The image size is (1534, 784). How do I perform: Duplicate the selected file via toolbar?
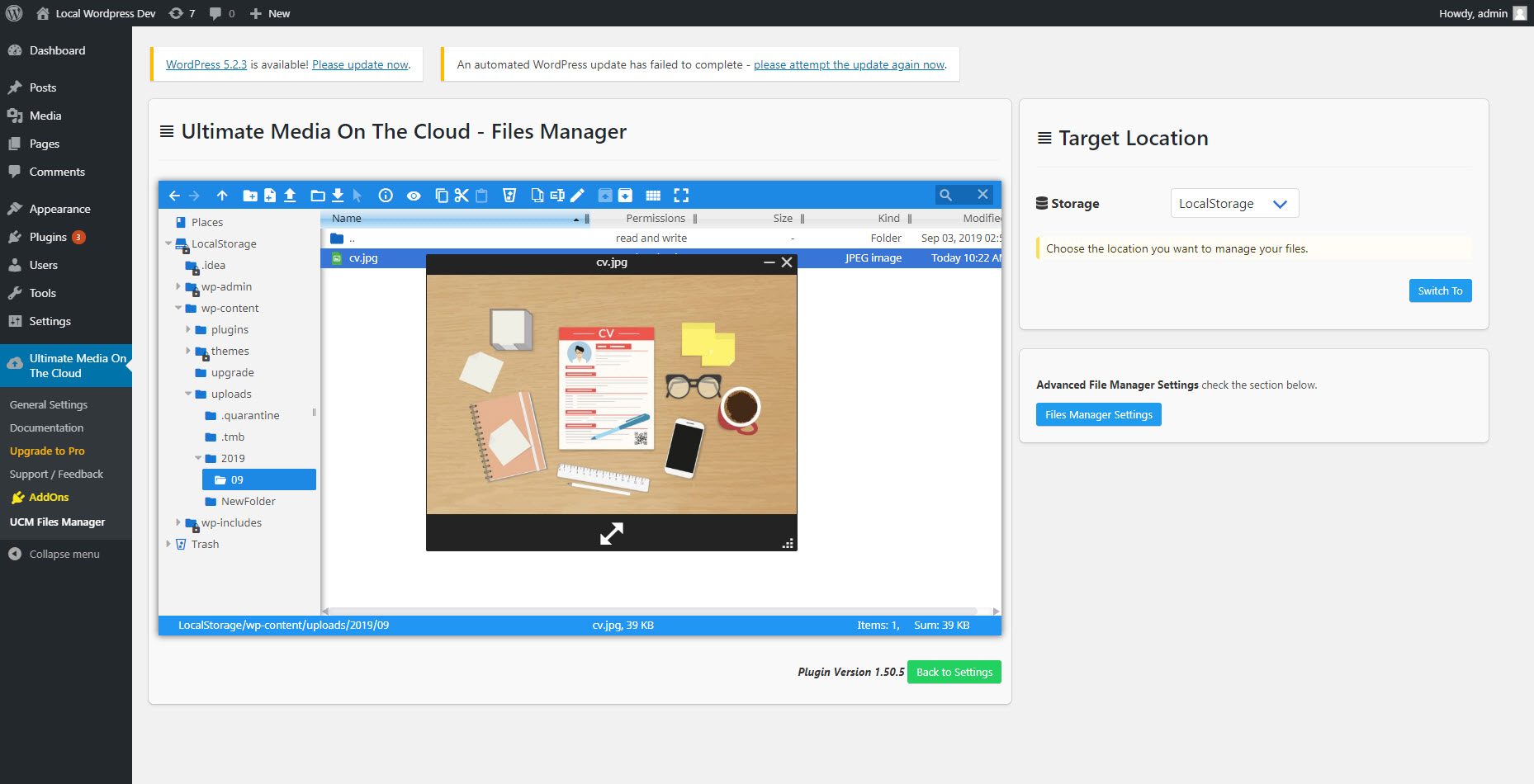pyautogui.click(x=537, y=196)
